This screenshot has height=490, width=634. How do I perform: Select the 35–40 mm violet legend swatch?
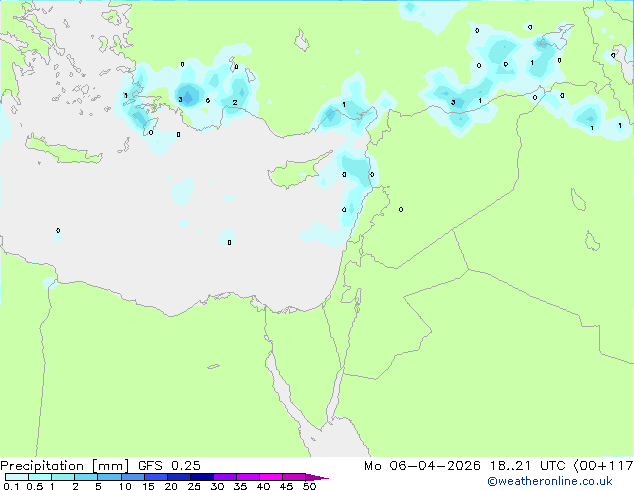click(x=247, y=477)
